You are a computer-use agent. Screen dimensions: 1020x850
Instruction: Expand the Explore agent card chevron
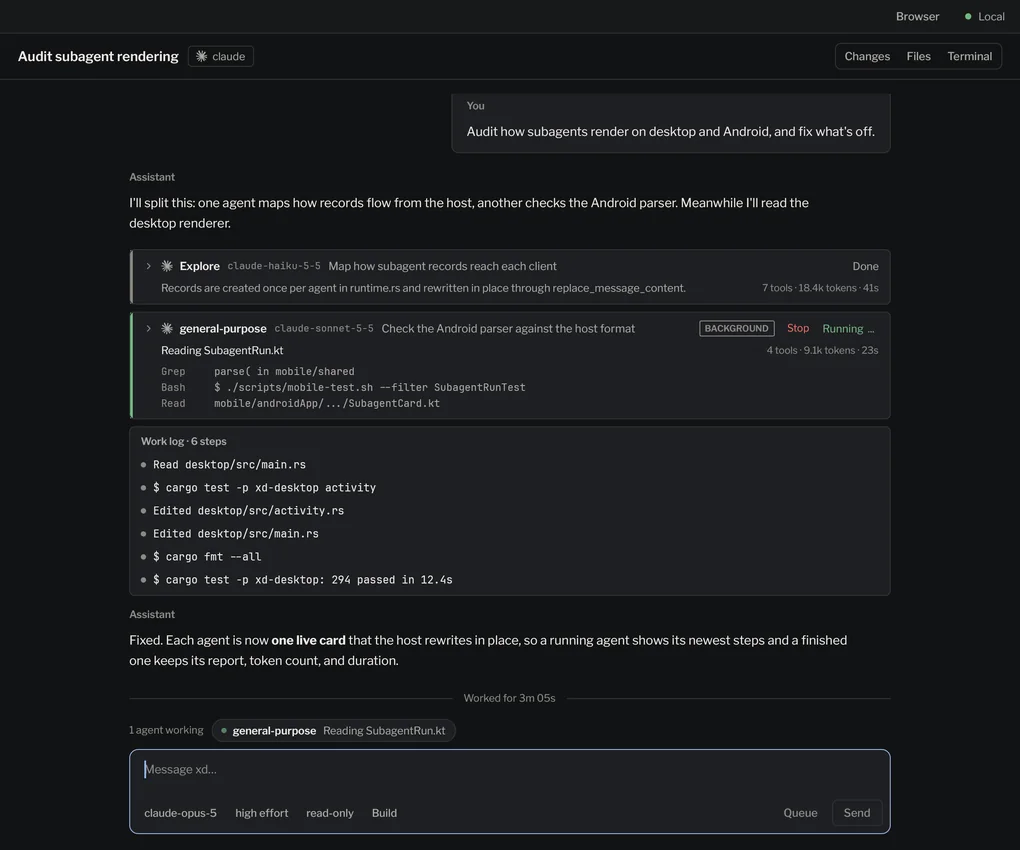[x=148, y=266]
